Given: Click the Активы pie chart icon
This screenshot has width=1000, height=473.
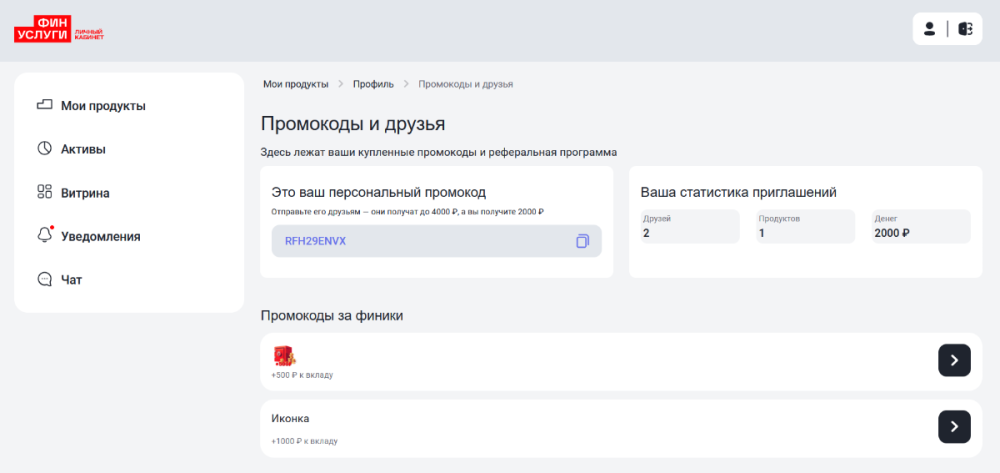Looking at the screenshot, I should point(44,149).
